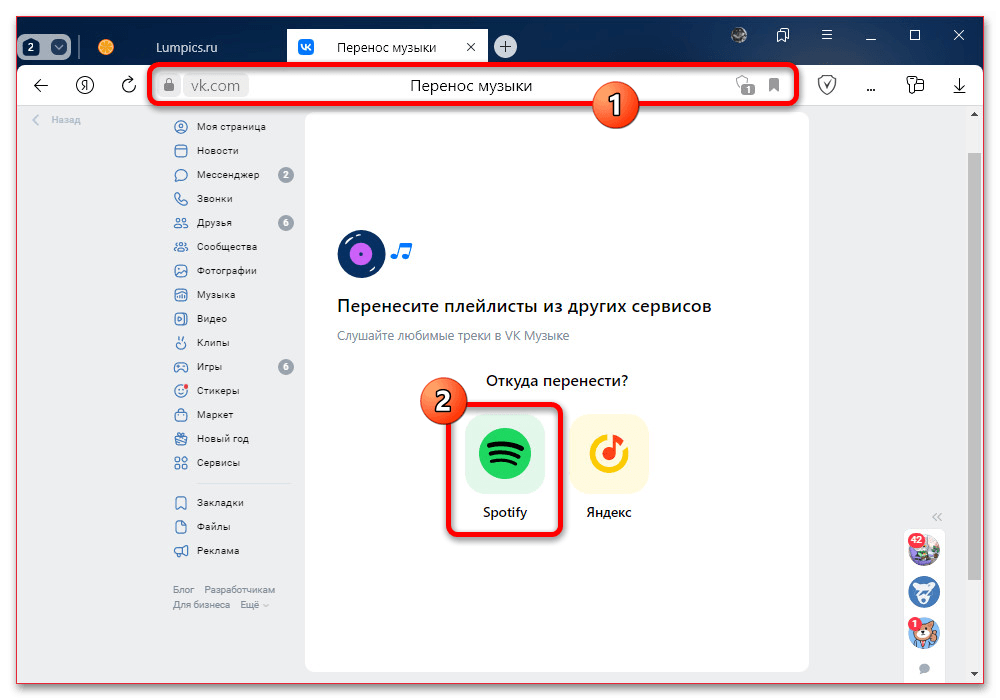The height and width of the screenshot is (700, 1000).
Task: Open the extensions puzzle-style icon
Action: click(x=915, y=85)
